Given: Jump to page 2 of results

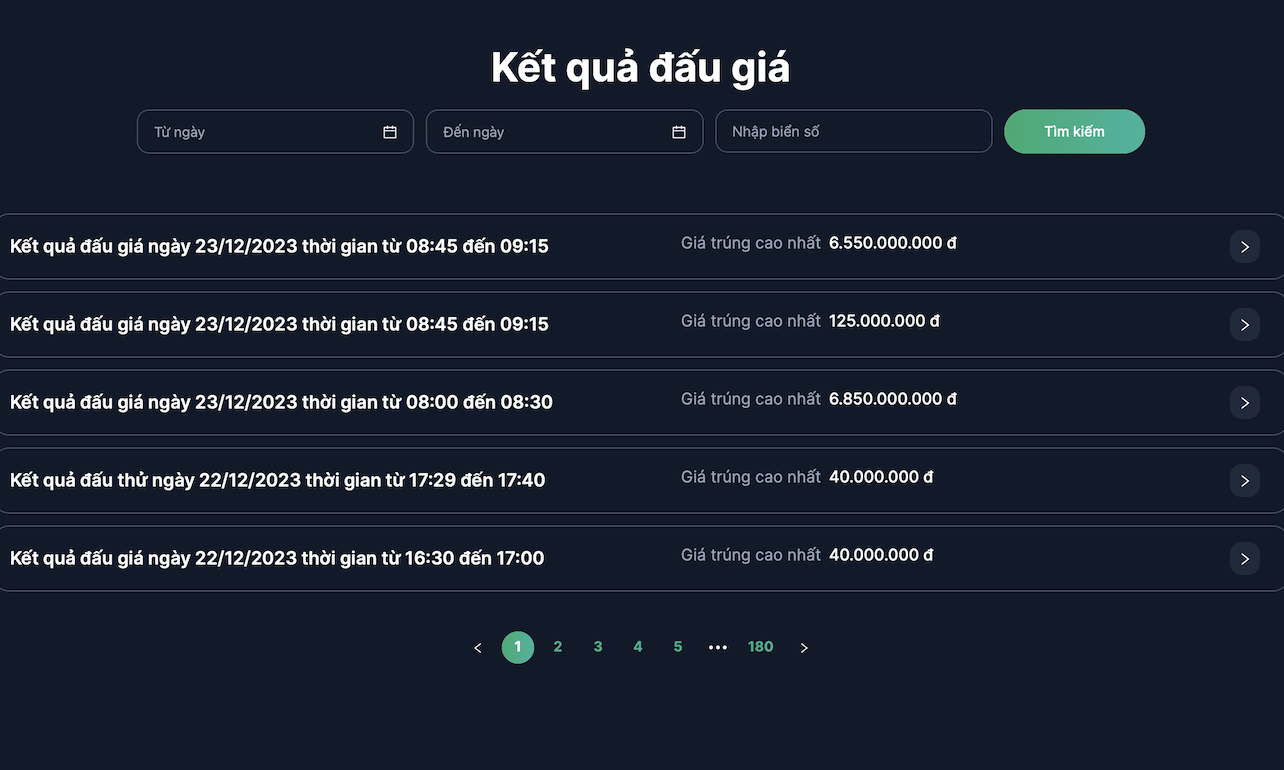Looking at the screenshot, I should click(x=558, y=647).
